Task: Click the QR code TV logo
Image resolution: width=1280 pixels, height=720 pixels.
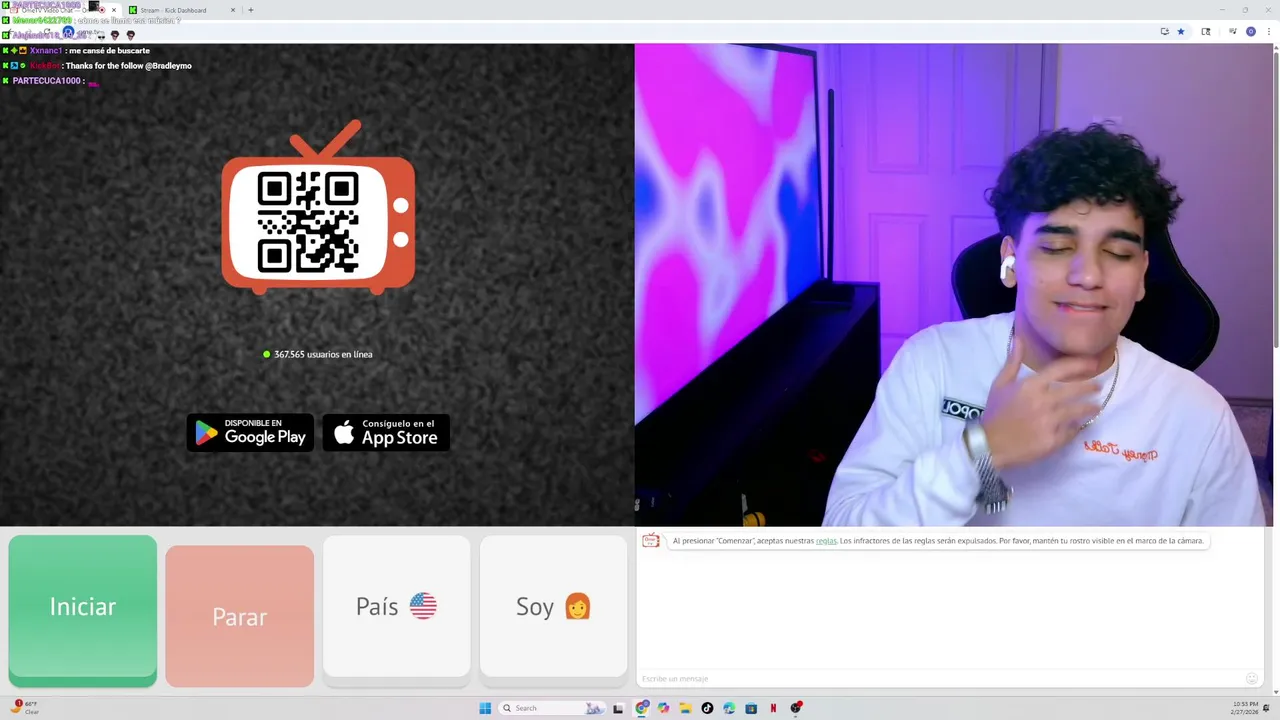Action: pyautogui.click(x=318, y=208)
